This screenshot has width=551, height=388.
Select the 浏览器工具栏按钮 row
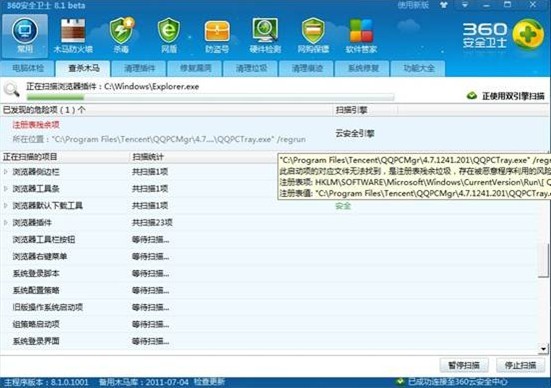coord(44,239)
